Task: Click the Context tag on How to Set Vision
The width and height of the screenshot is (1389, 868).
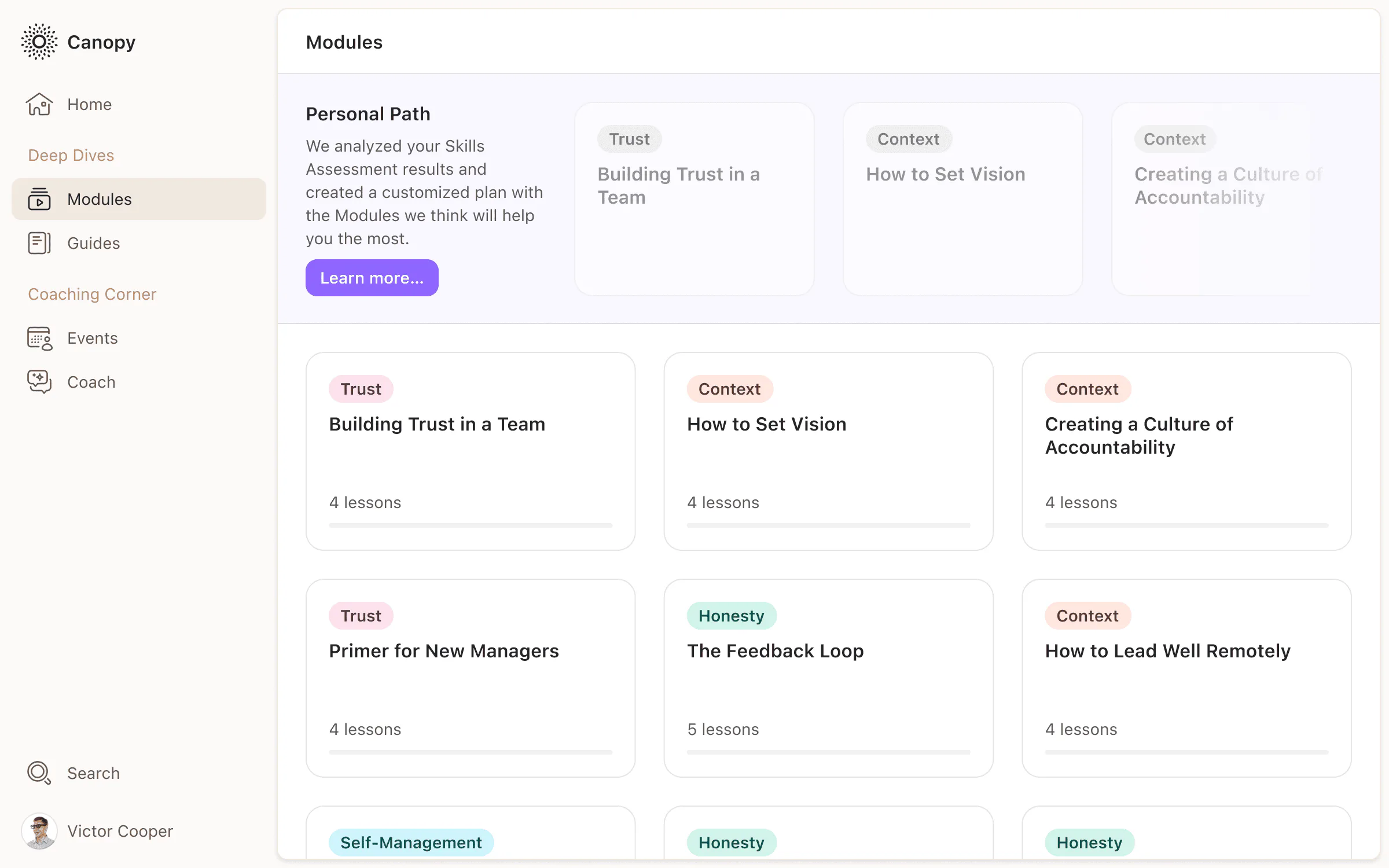Action: point(729,388)
